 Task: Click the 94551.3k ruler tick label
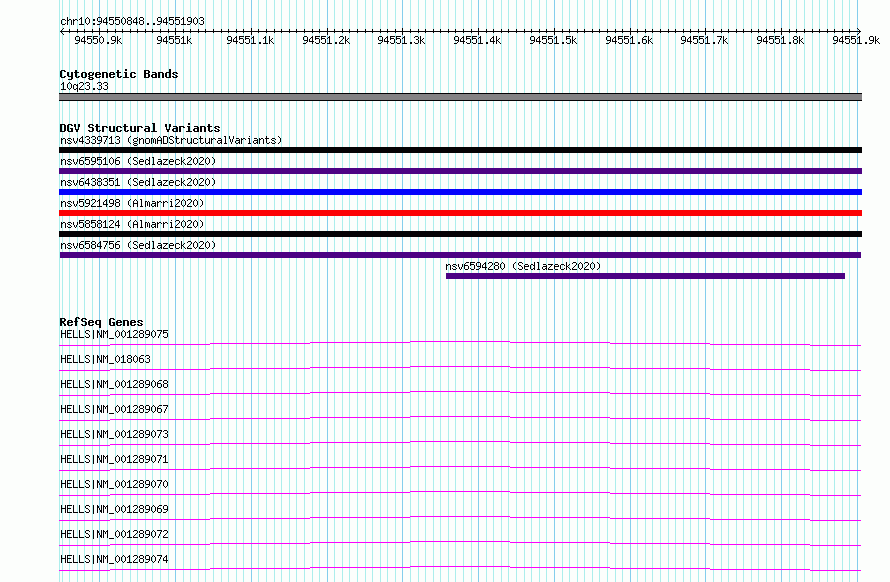coord(401,40)
